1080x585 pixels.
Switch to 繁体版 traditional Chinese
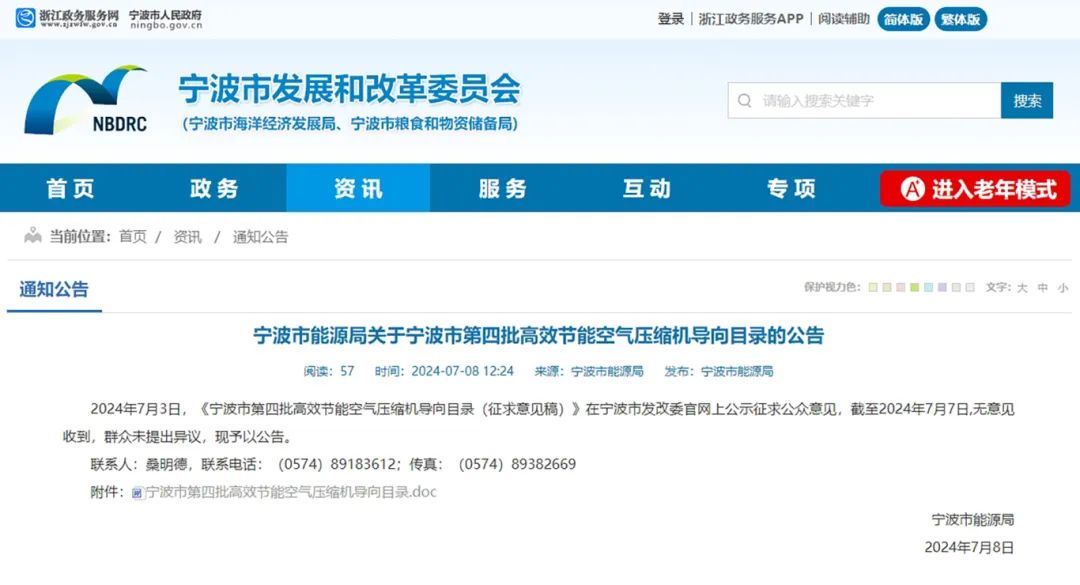959,18
